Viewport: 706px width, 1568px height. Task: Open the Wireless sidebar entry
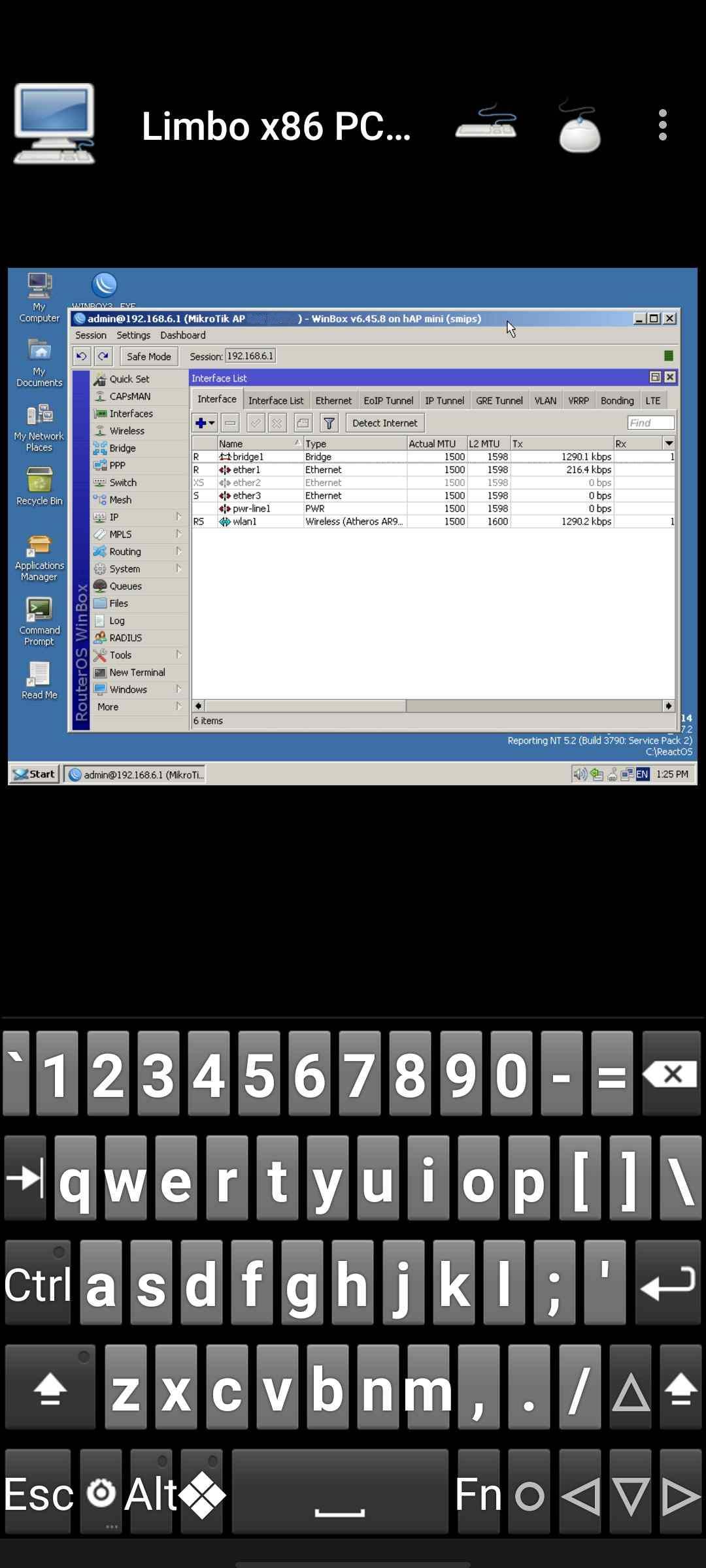(x=127, y=431)
